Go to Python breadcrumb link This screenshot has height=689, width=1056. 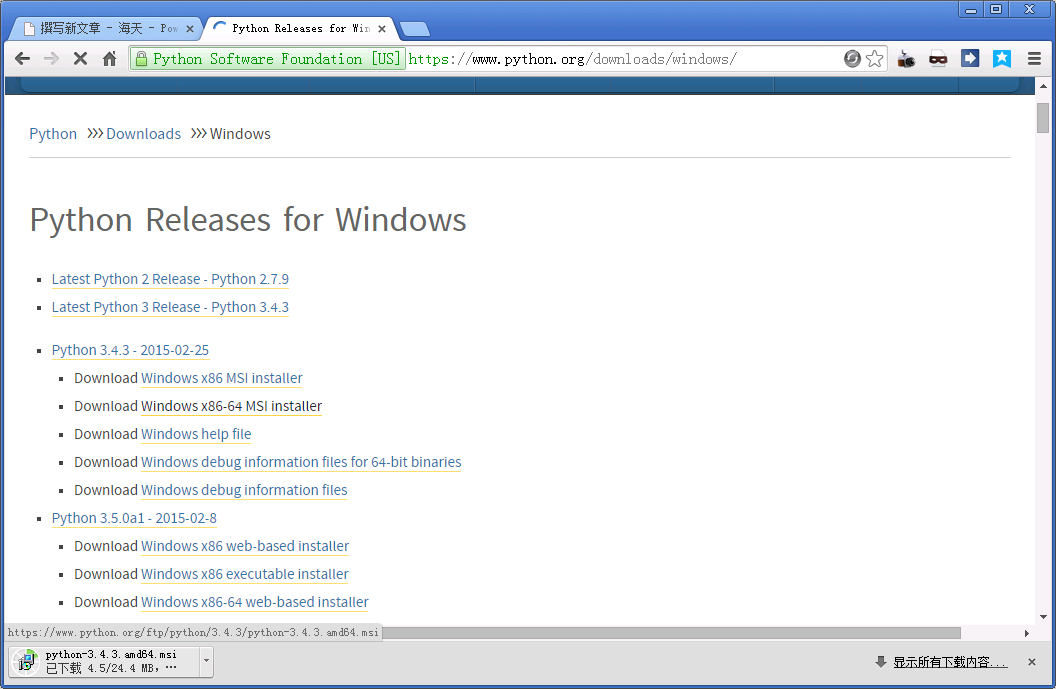coord(53,134)
